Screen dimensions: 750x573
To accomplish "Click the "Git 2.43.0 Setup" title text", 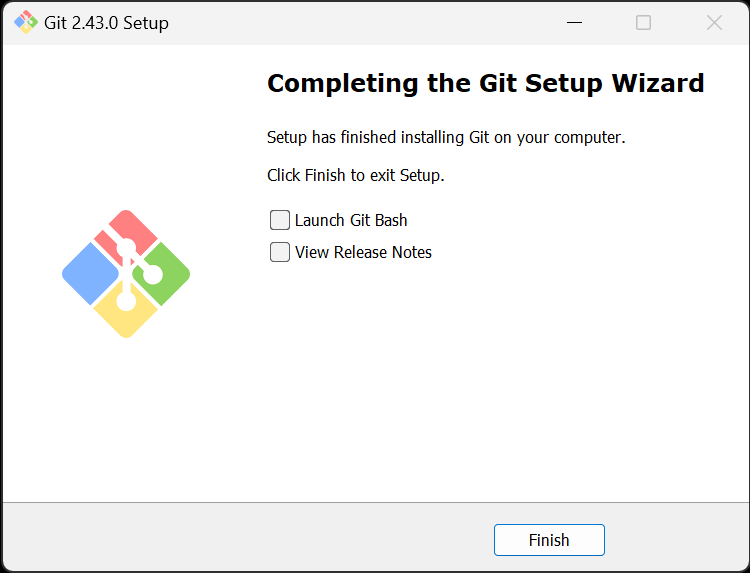I will pyautogui.click(x=106, y=22).
